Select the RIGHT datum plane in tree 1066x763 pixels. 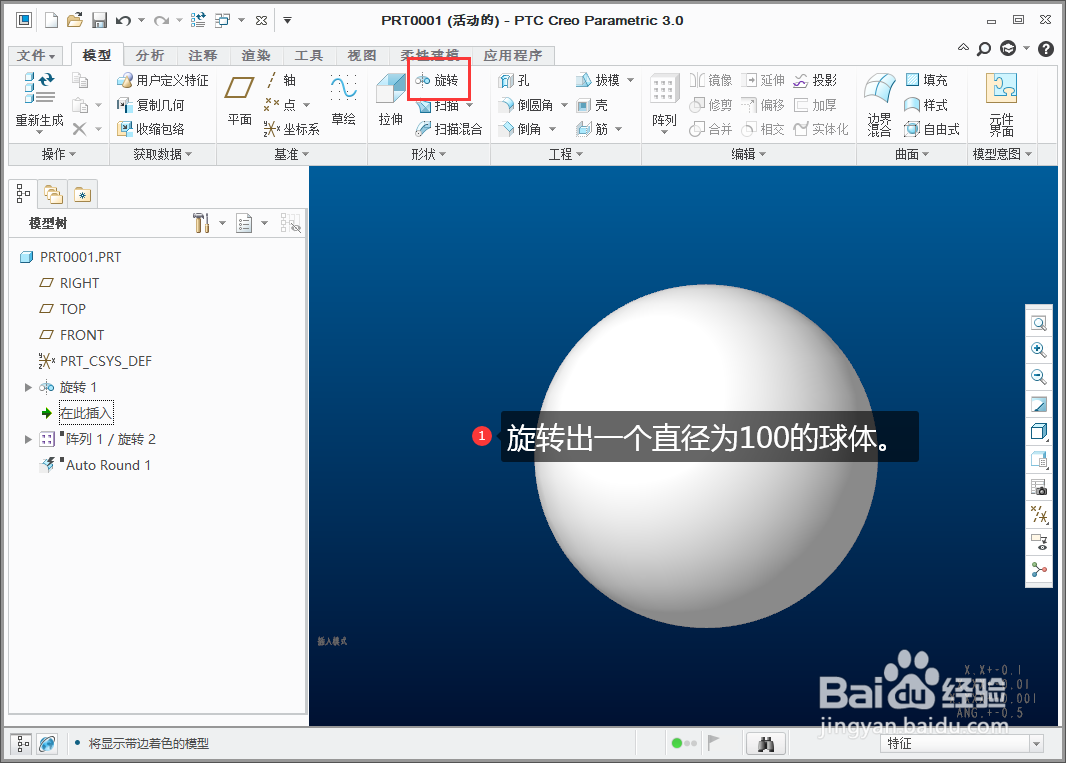pyautogui.click(x=69, y=283)
